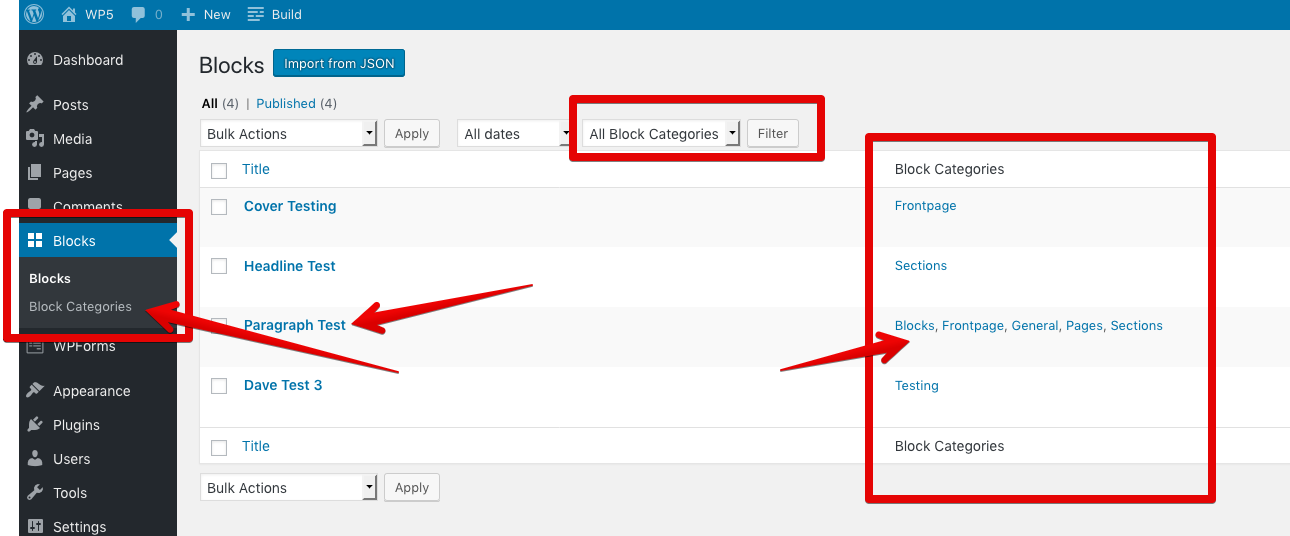Show Published (4) blocks view

click(296, 104)
